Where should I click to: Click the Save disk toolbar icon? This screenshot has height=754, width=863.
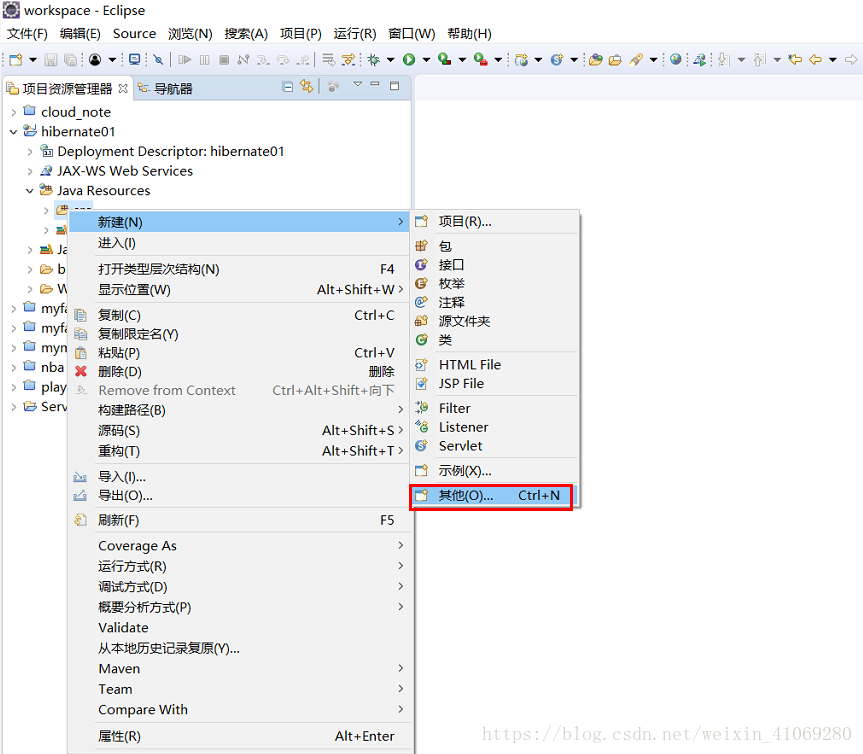(x=51, y=59)
